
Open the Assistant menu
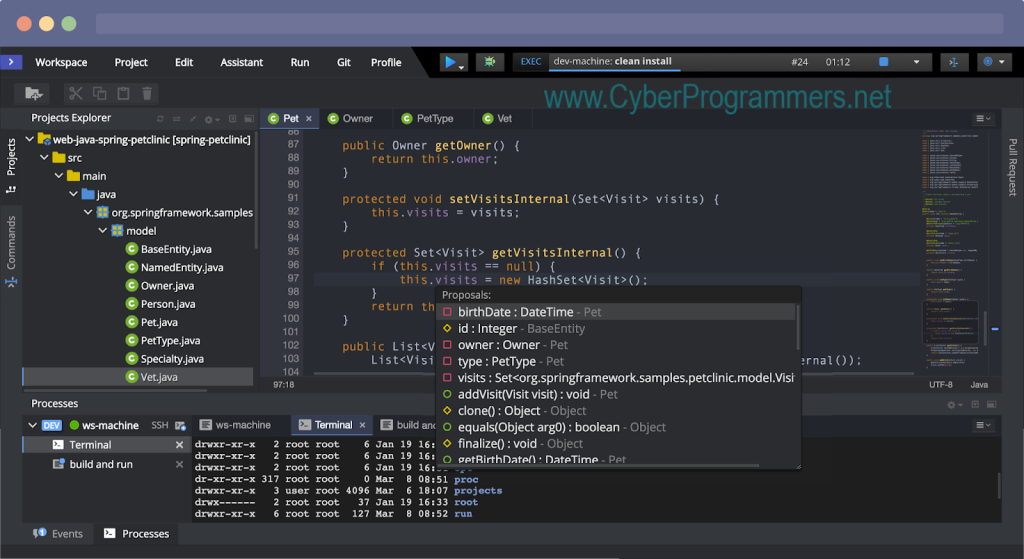[x=241, y=62]
